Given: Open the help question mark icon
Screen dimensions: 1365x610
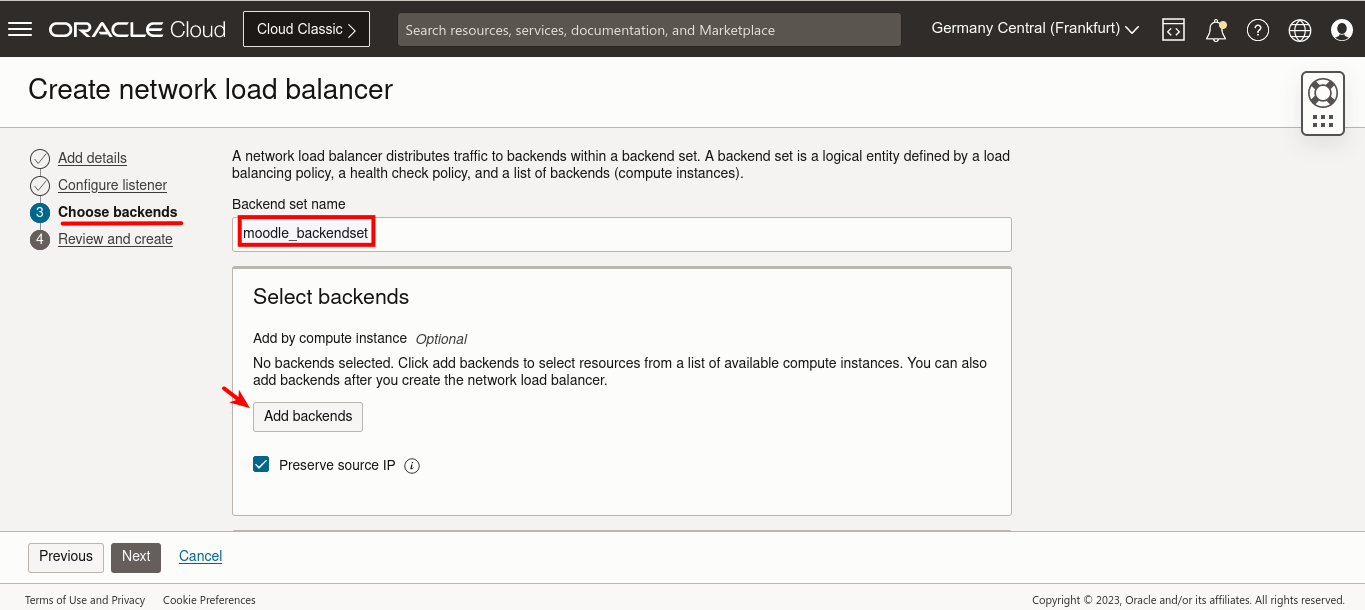Looking at the screenshot, I should (1257, 29).
